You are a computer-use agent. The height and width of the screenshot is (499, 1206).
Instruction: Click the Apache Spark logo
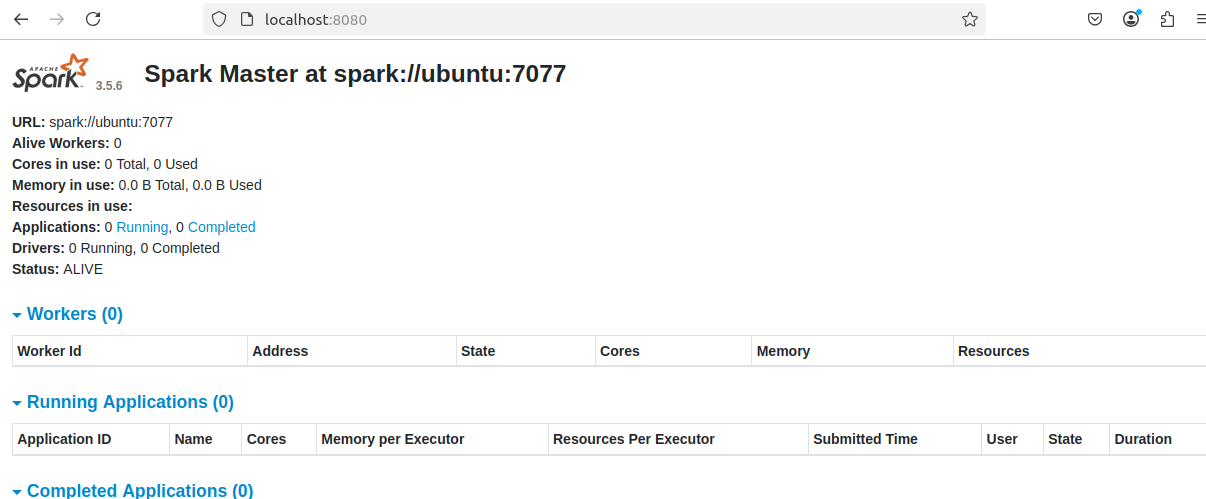pyautogui.click(x=50, y=73)
